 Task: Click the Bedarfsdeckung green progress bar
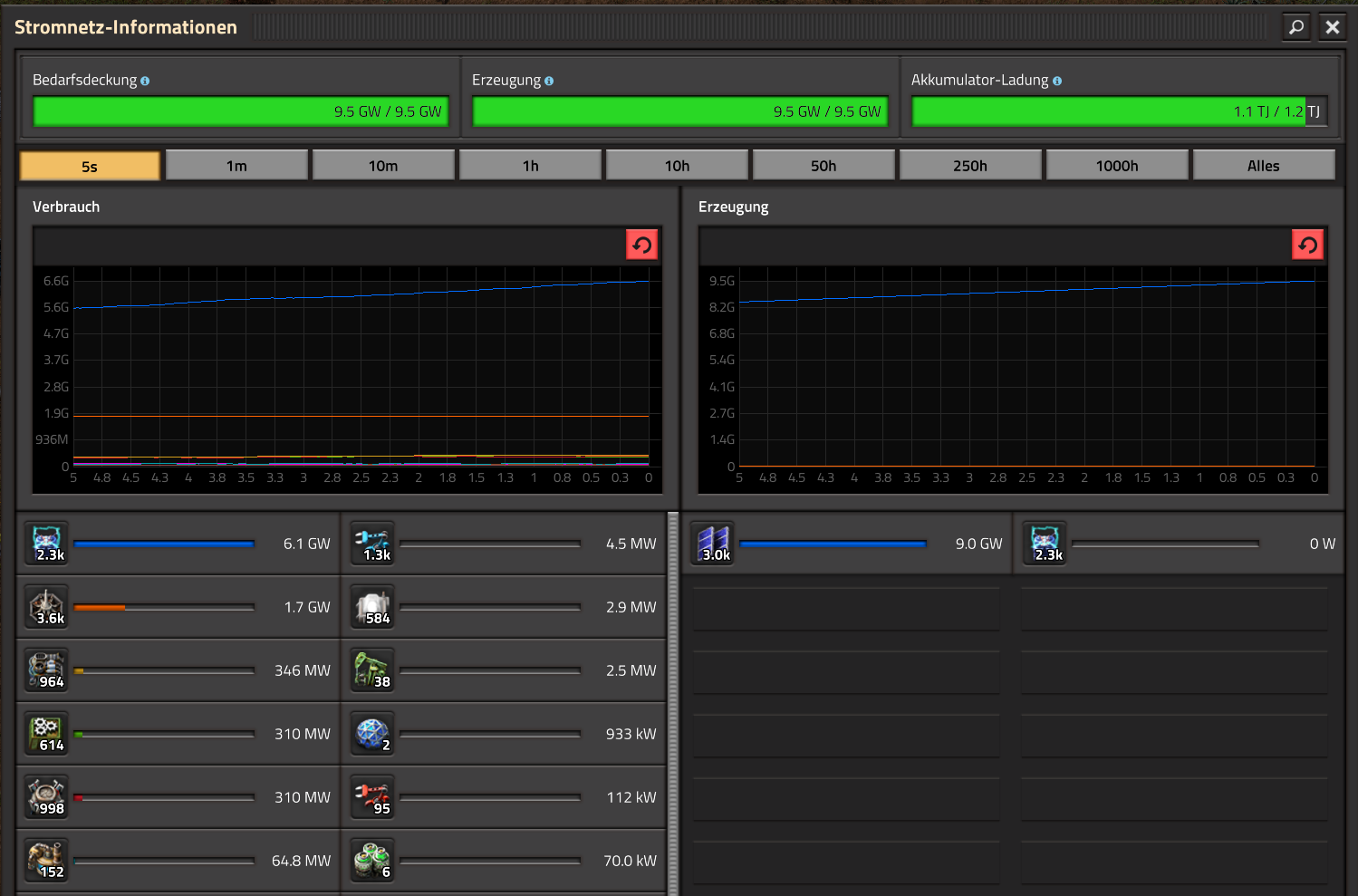pos(241,111)
